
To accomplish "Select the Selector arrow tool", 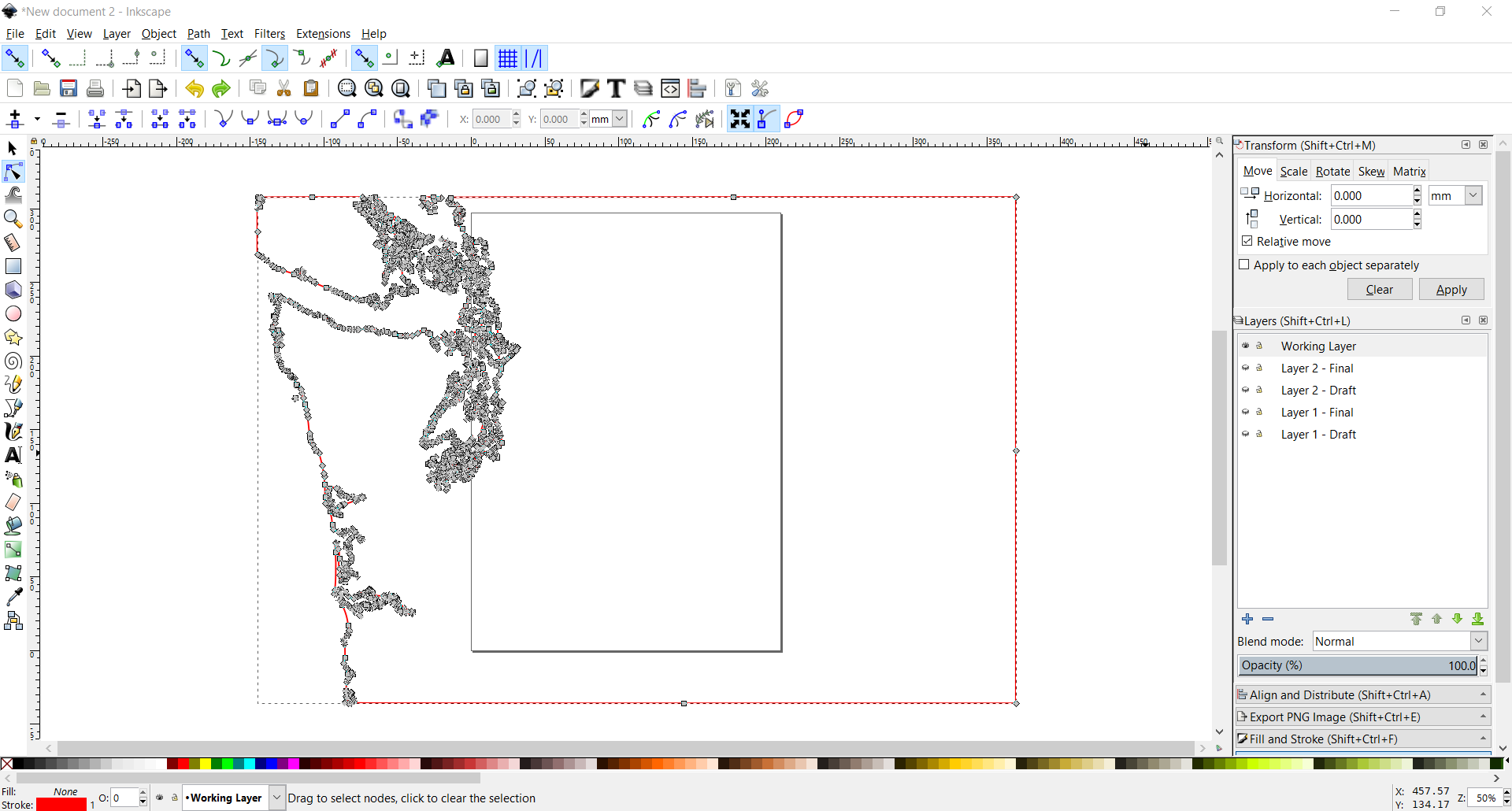I will tap(13, 148).
